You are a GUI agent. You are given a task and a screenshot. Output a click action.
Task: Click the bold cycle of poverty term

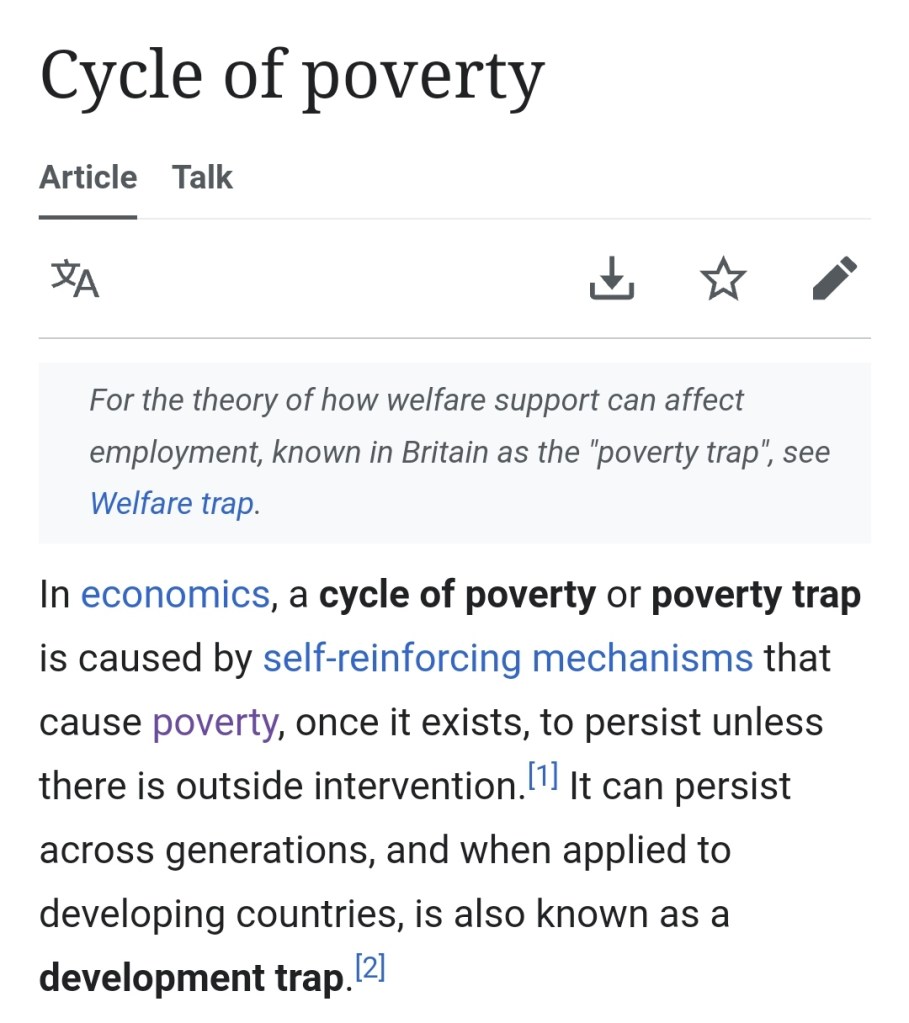pyautogui.click(x=457, y=595)
